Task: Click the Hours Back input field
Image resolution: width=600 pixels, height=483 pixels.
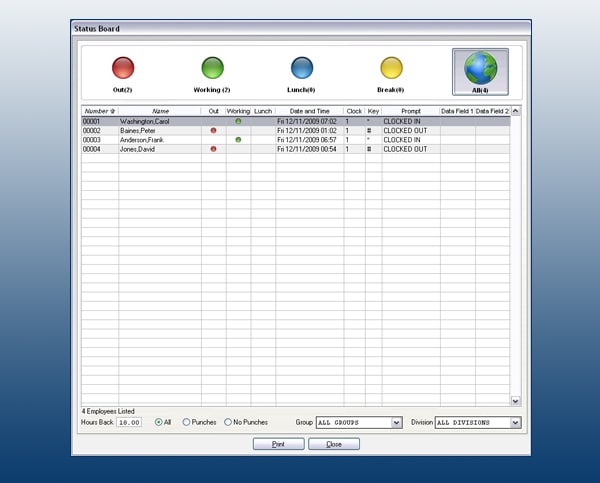Action: (129, 423)
